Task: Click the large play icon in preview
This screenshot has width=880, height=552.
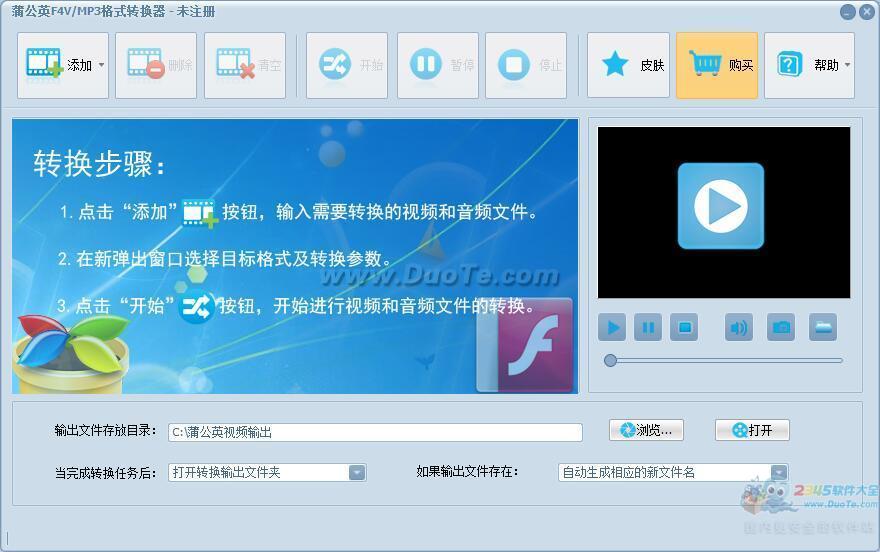Action: [x=721, y=206]
